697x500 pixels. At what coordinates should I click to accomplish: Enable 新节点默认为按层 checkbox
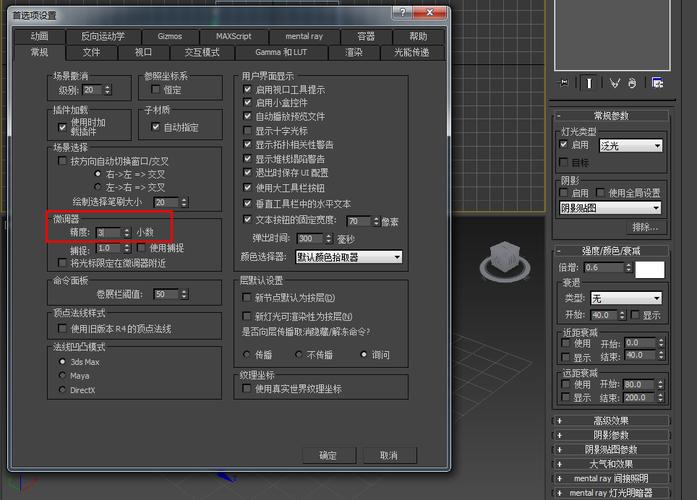(247, 297)
